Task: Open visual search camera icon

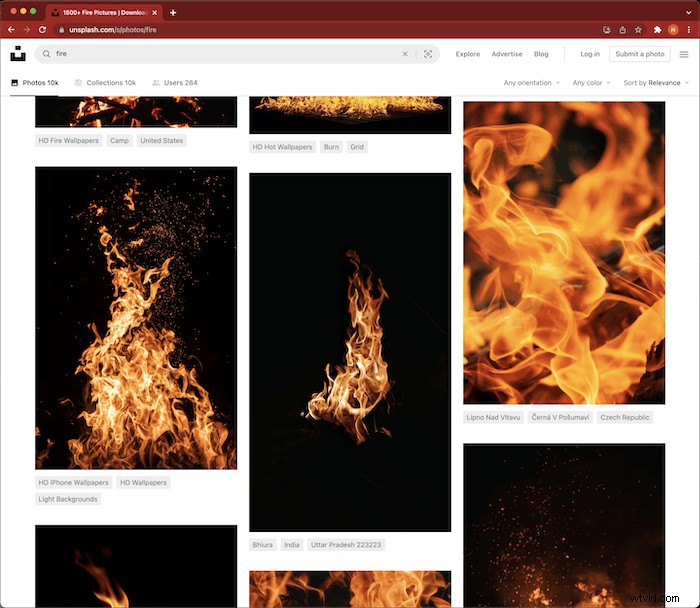Action: click(x=428, y=54)
